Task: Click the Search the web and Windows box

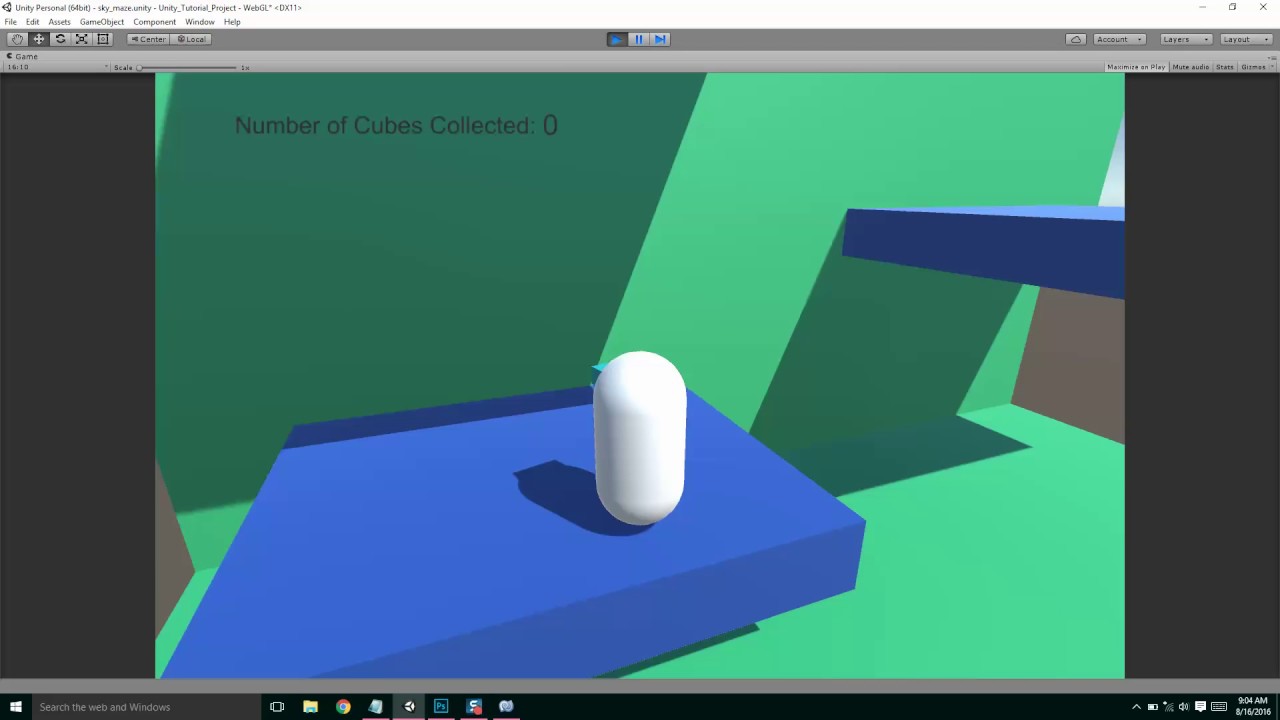Action: 145,706
